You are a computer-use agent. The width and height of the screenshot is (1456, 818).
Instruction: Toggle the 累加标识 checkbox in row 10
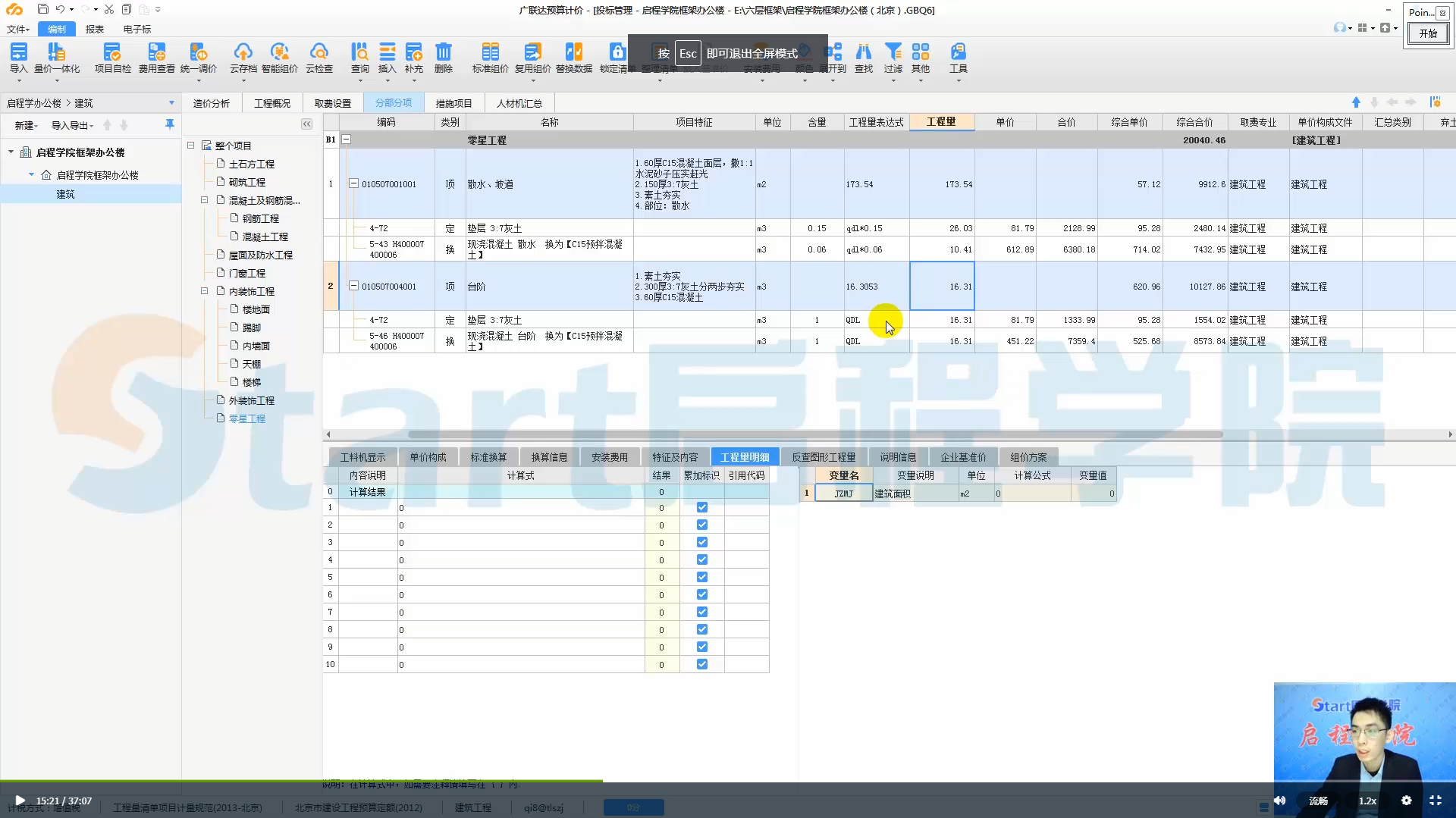pyautogui.click(x=702, y=664)
